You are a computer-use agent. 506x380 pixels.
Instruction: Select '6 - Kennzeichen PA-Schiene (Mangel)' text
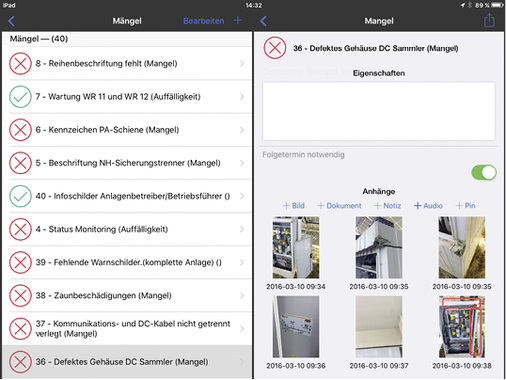[107, 130]
